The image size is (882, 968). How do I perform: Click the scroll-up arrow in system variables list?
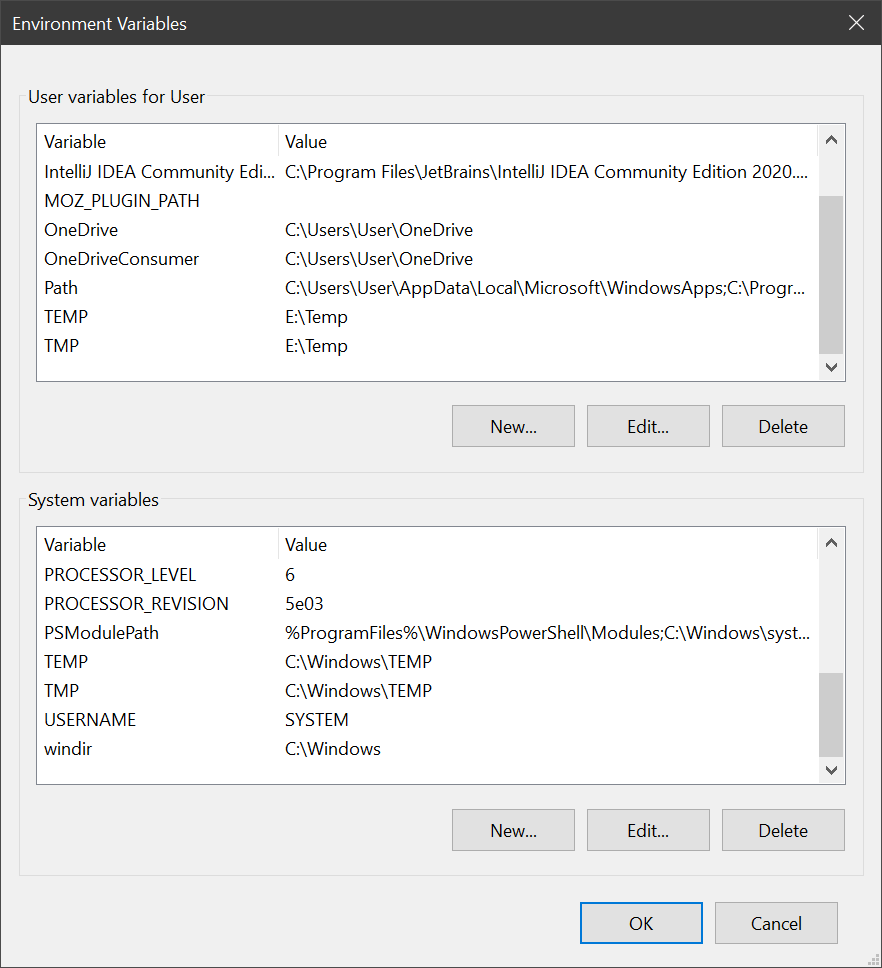[831, 542]
